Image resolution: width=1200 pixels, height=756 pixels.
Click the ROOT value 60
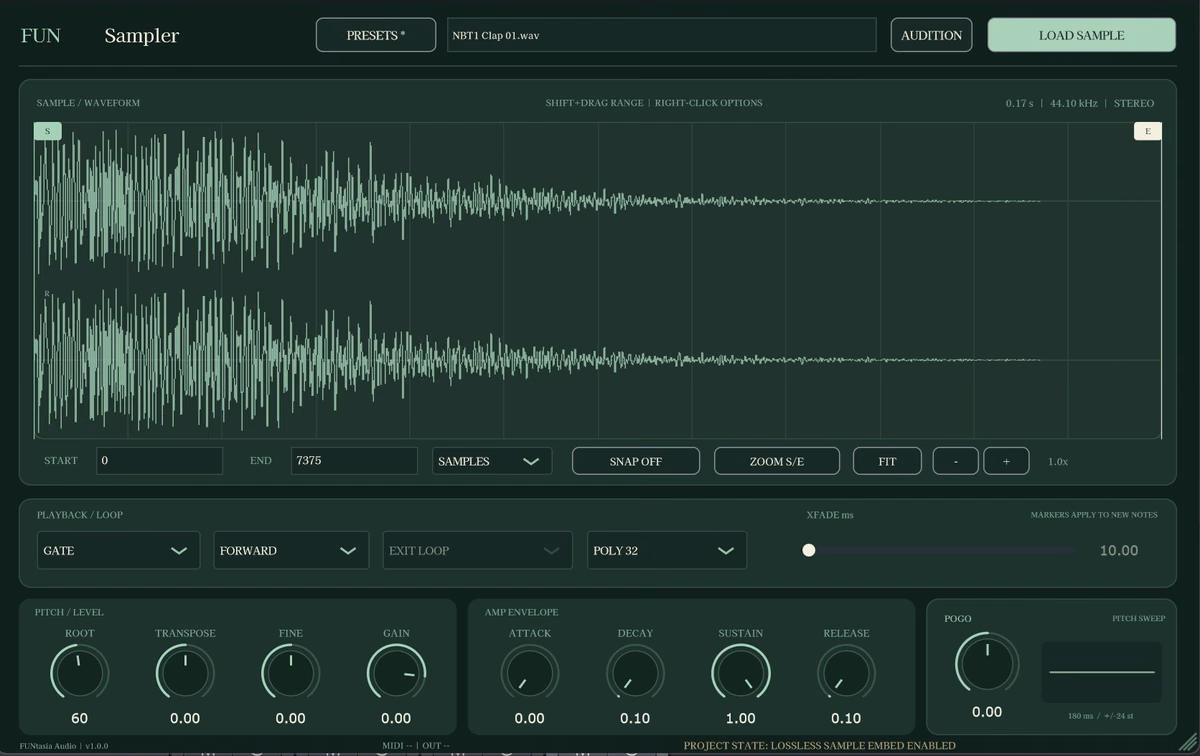[x=80, y=718]
